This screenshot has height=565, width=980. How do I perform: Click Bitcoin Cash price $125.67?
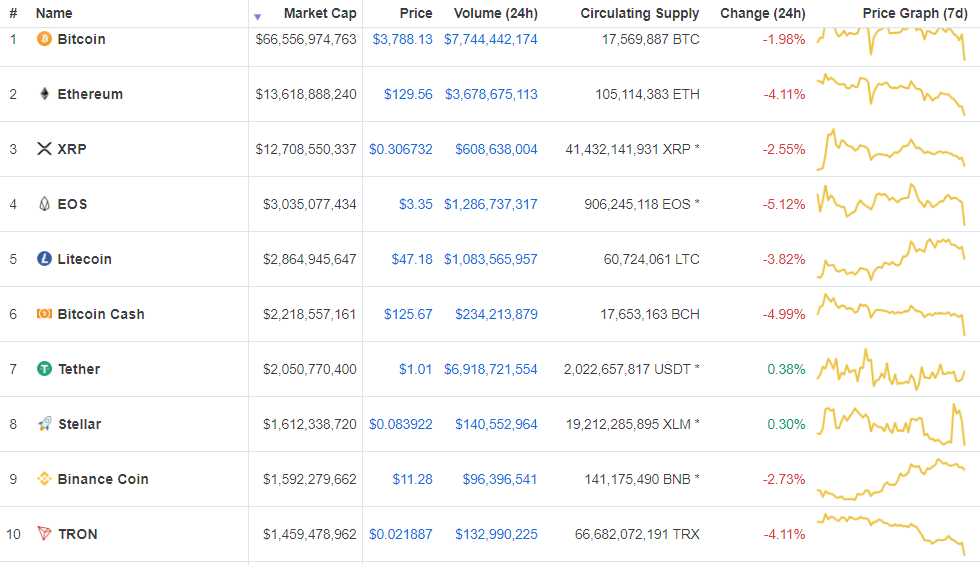click(408, 314)
